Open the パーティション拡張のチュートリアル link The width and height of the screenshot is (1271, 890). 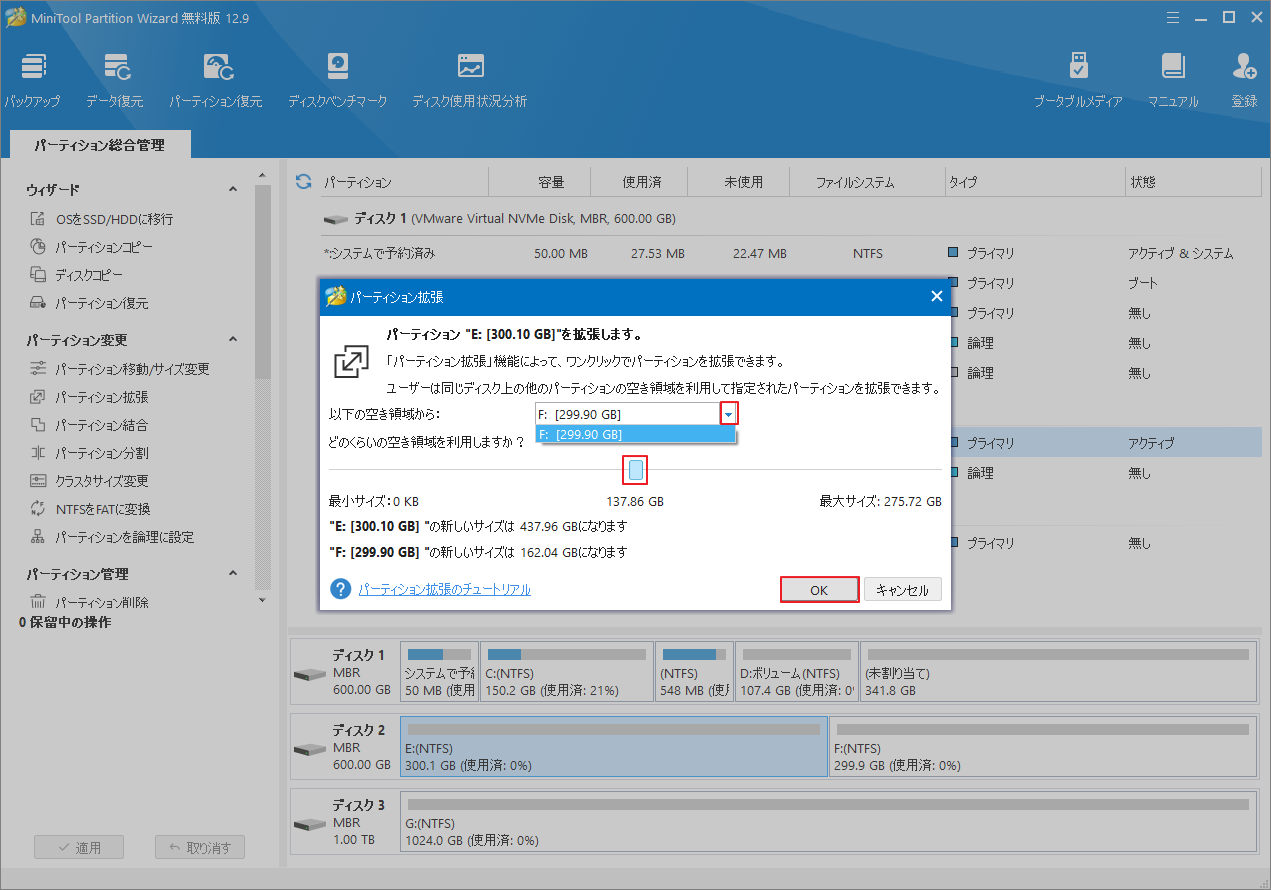pos(444,590)
